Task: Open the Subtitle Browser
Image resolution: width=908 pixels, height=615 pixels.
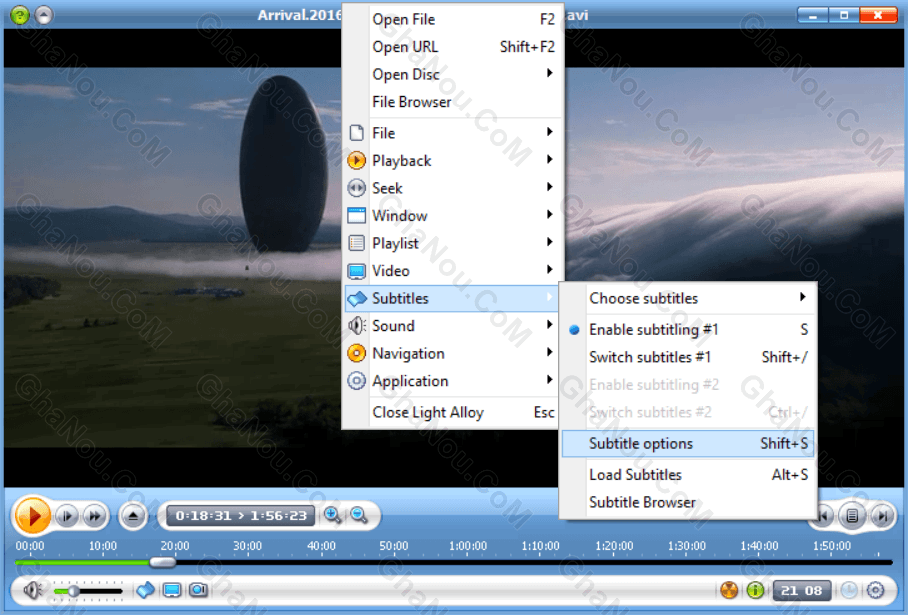Action: click(688, 503)
